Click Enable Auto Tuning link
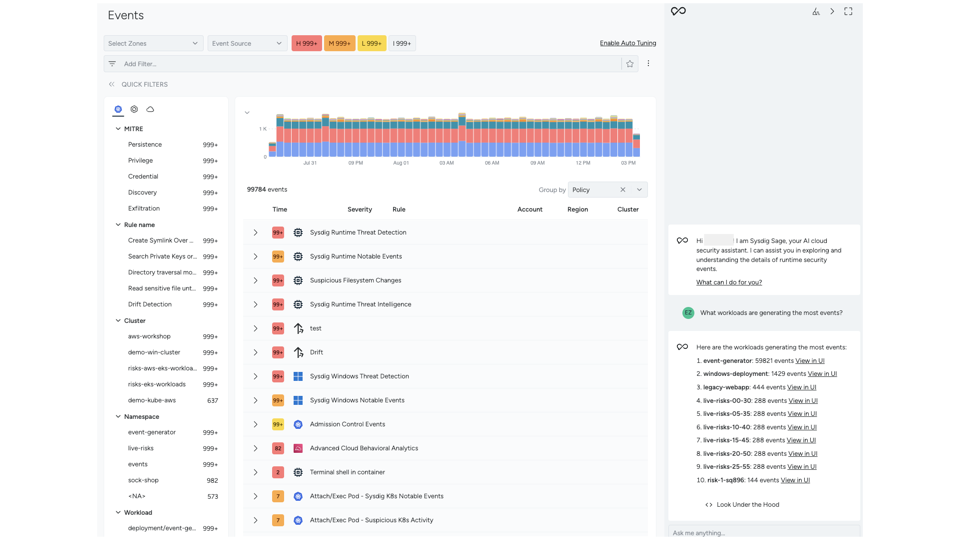The height and width of the screenshot is (540, 960). pos(627,44)
